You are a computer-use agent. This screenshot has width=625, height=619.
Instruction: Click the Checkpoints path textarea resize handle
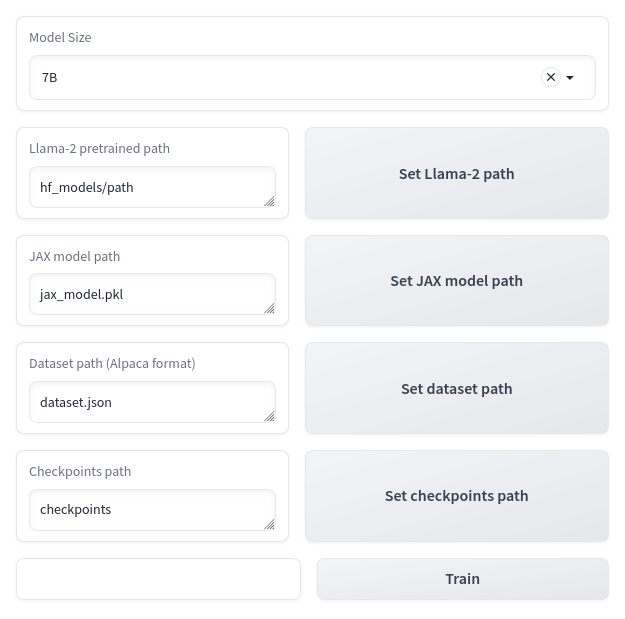pyautogui.click(x=269, y=524)
